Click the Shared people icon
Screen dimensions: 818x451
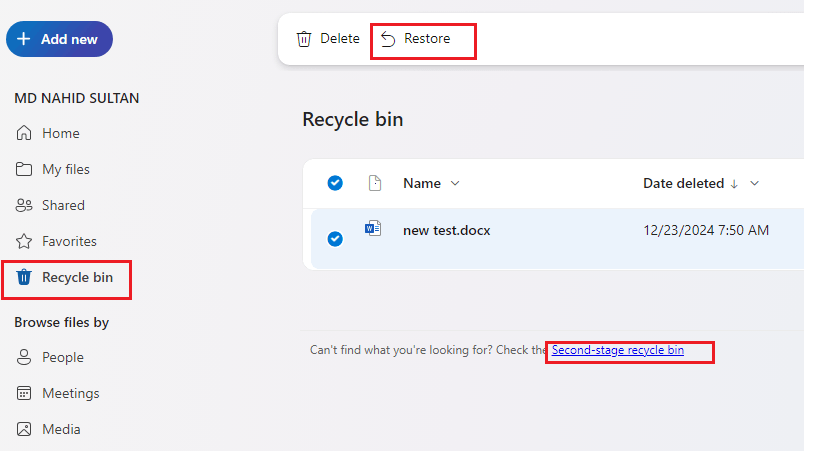pos(24,205)
